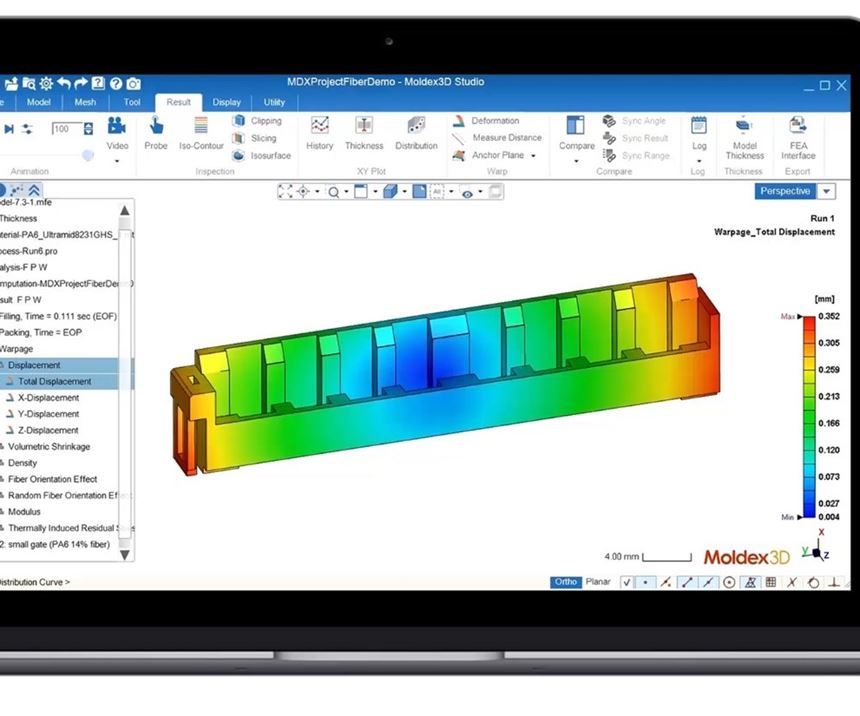Viewport: 860px width, 716px height.
Task: Activate the Isosurface tool
Action: 262,156
